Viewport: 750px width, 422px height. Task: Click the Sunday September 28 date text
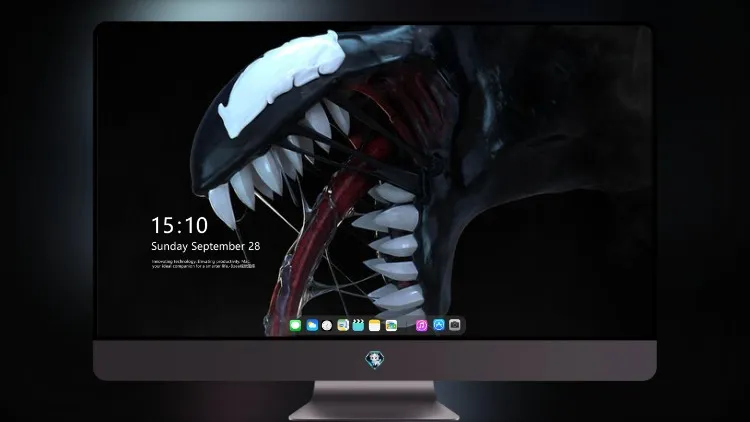pos(206,246)
